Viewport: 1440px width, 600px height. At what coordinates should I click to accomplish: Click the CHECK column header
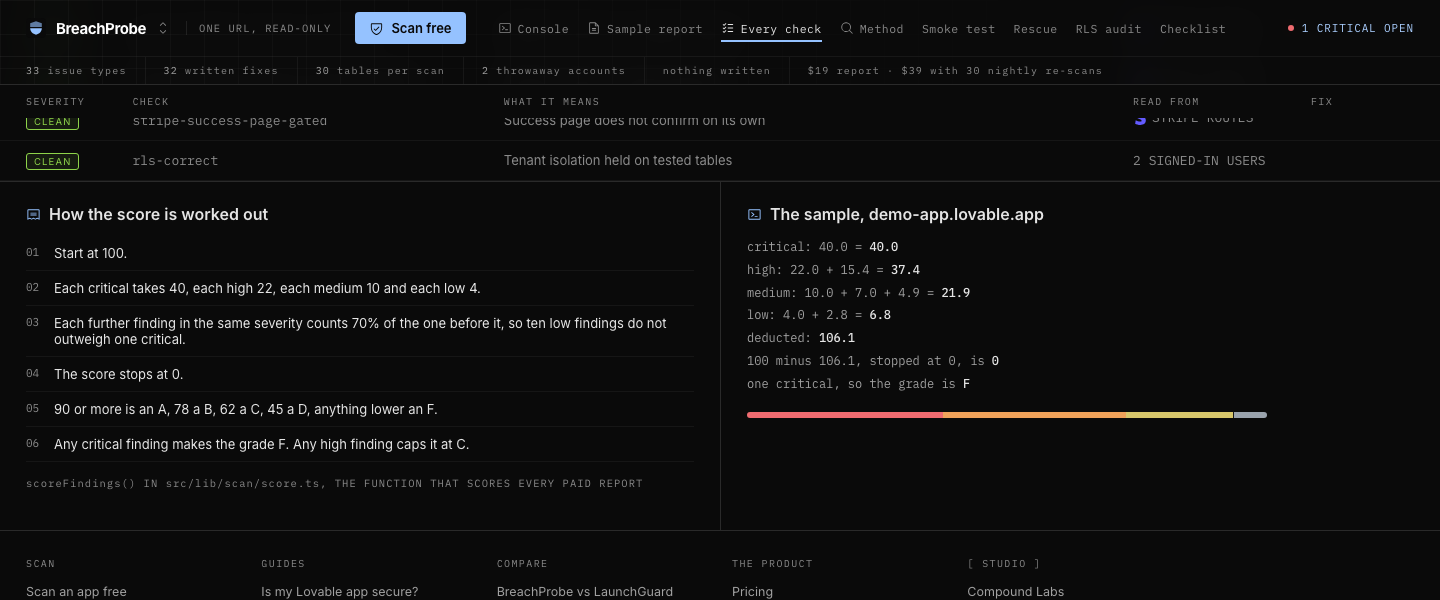[x=150, y=102]
